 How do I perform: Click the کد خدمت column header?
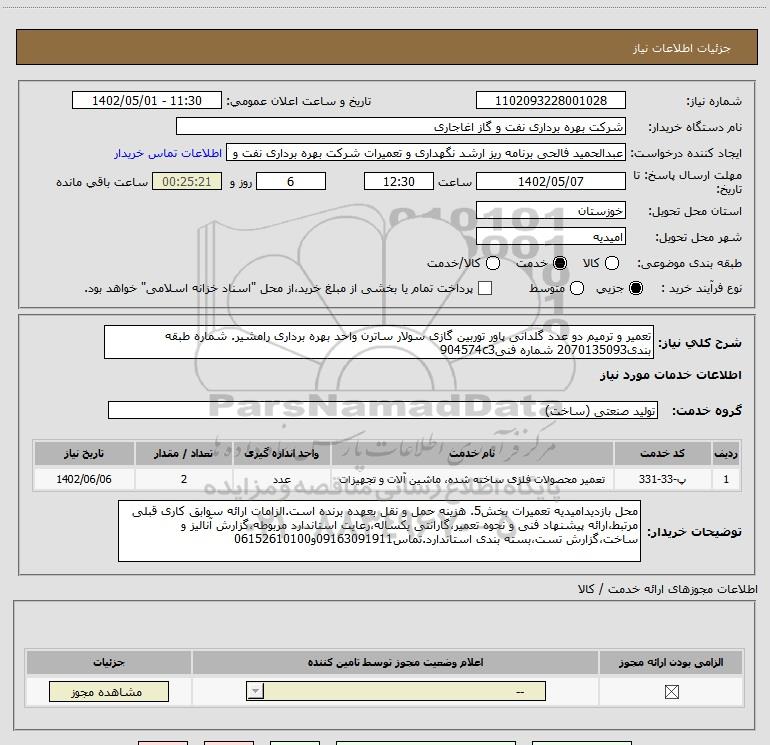[662, 453]
